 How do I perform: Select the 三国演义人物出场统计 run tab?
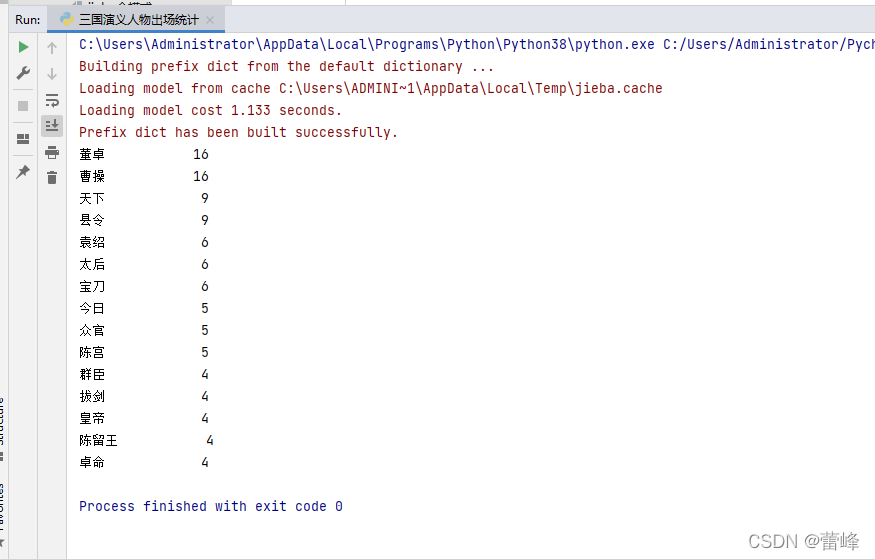136,20
